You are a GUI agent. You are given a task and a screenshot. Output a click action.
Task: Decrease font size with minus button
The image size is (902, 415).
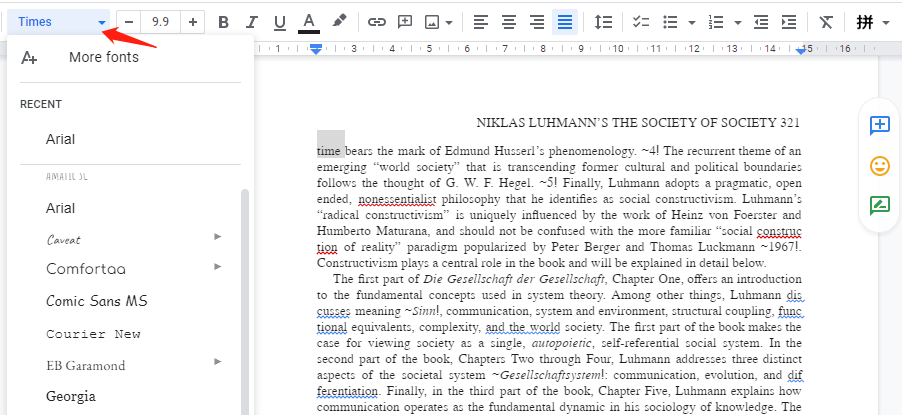pyautogui.click(x=129, y=22)
